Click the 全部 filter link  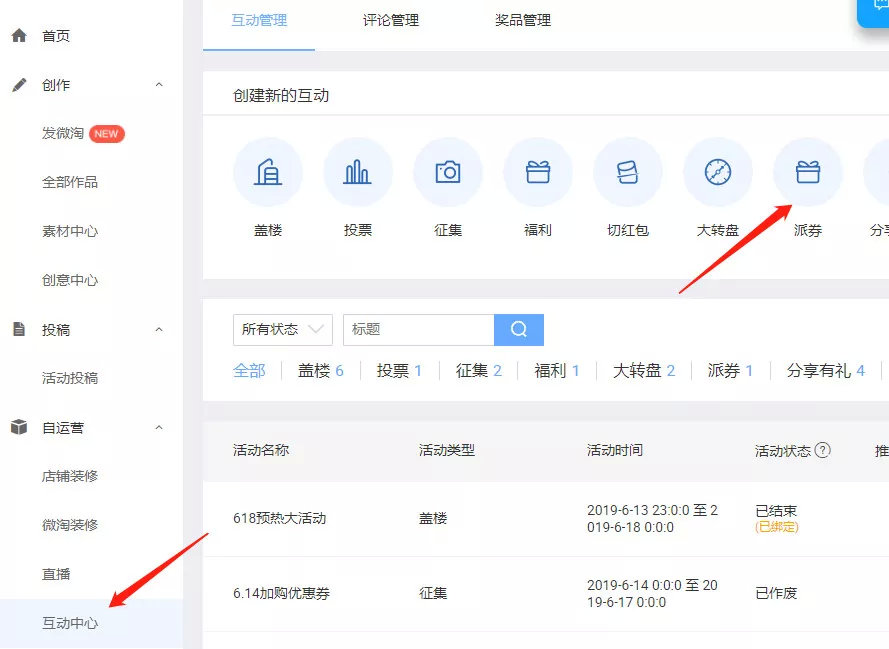coord(249,370)
